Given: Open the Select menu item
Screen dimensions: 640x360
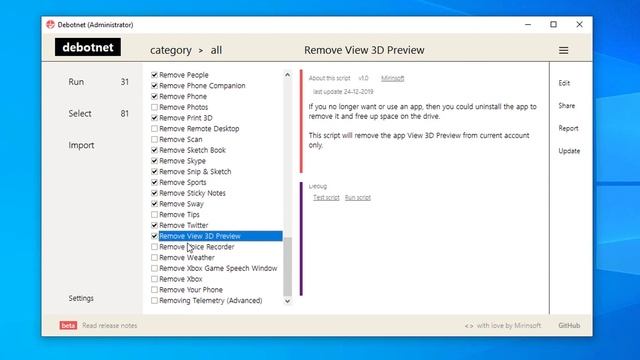Looking at the screenshot, I should (80, 113).
